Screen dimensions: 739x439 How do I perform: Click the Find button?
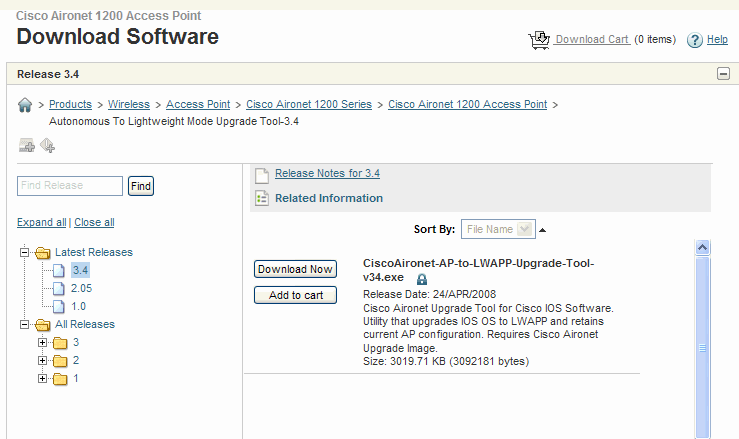(x=140, y=186)
